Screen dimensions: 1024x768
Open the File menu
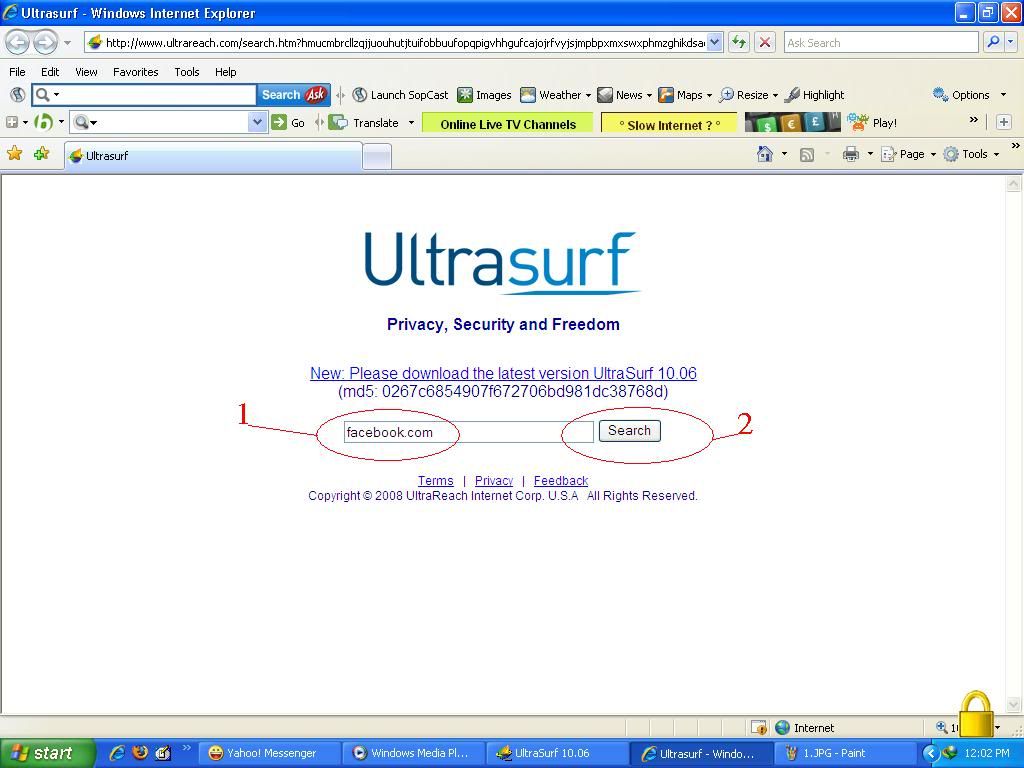pyautogui.click(x=17, y=72)
